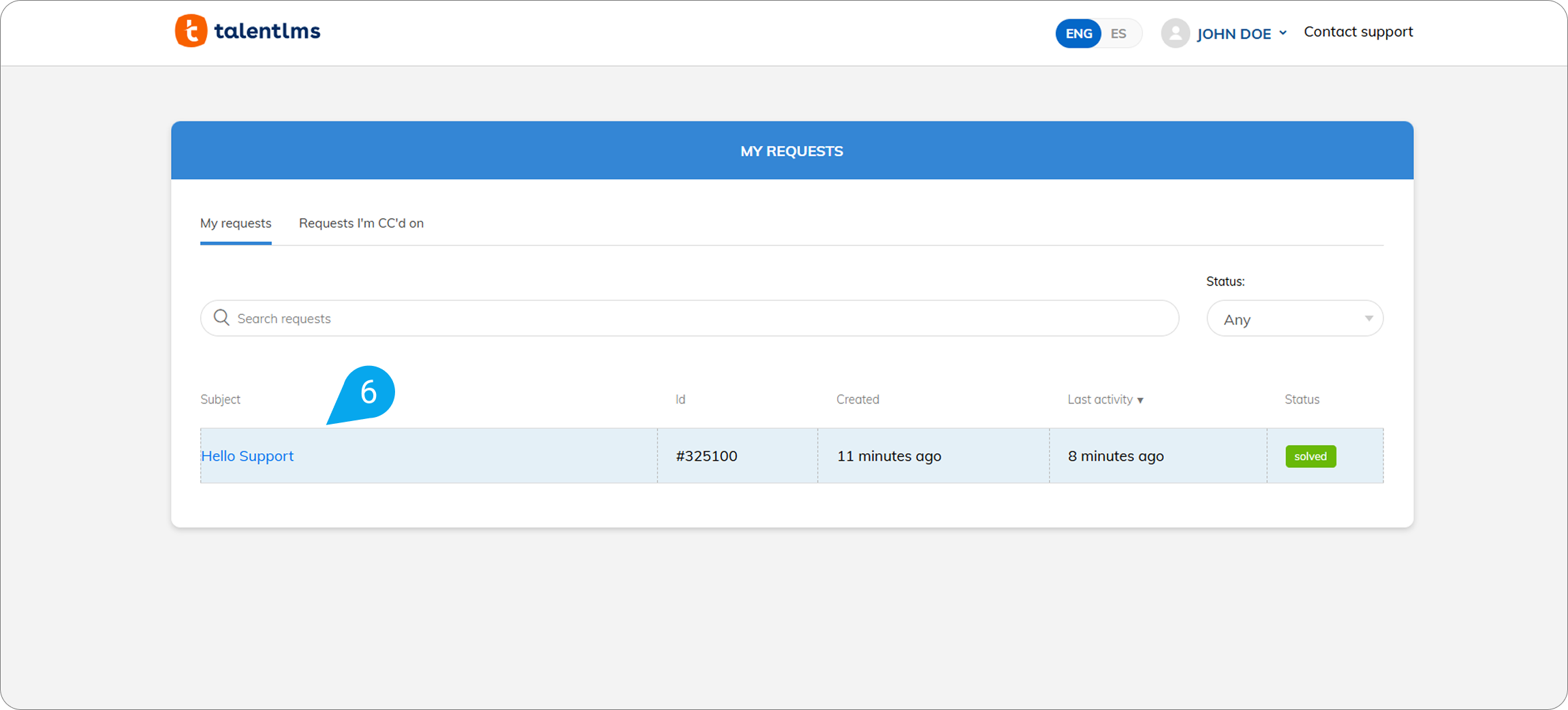This screenshot has height=710, width=1568.
Task: Click the talentlms logo
Action: 247,30
